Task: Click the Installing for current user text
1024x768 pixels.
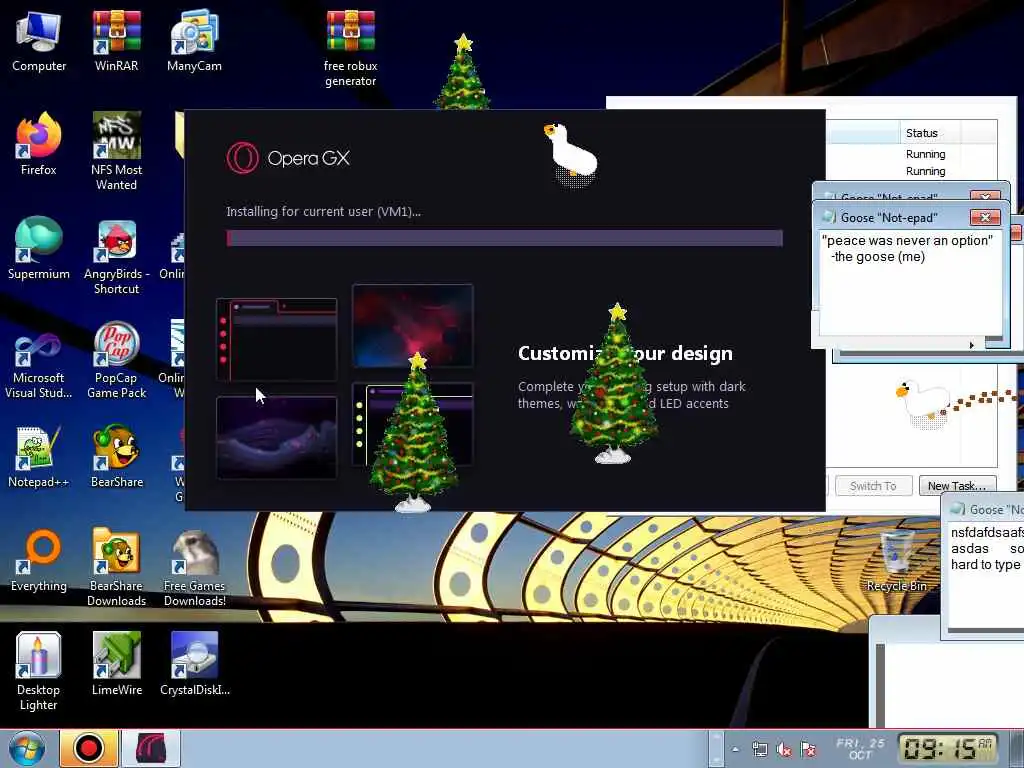Action: [323, 211]
